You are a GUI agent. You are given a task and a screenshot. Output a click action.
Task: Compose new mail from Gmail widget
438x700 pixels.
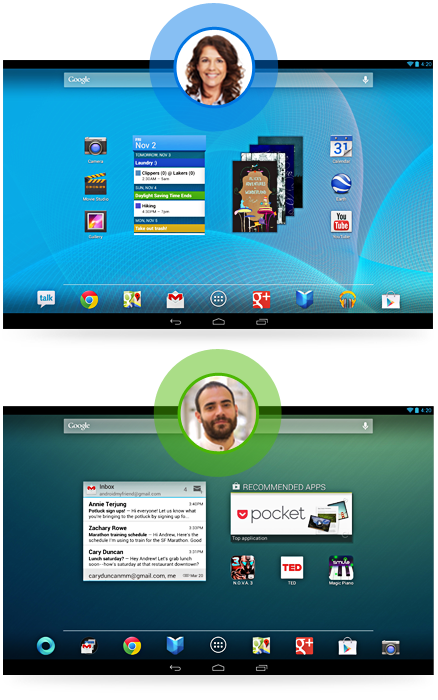(197, 489)
